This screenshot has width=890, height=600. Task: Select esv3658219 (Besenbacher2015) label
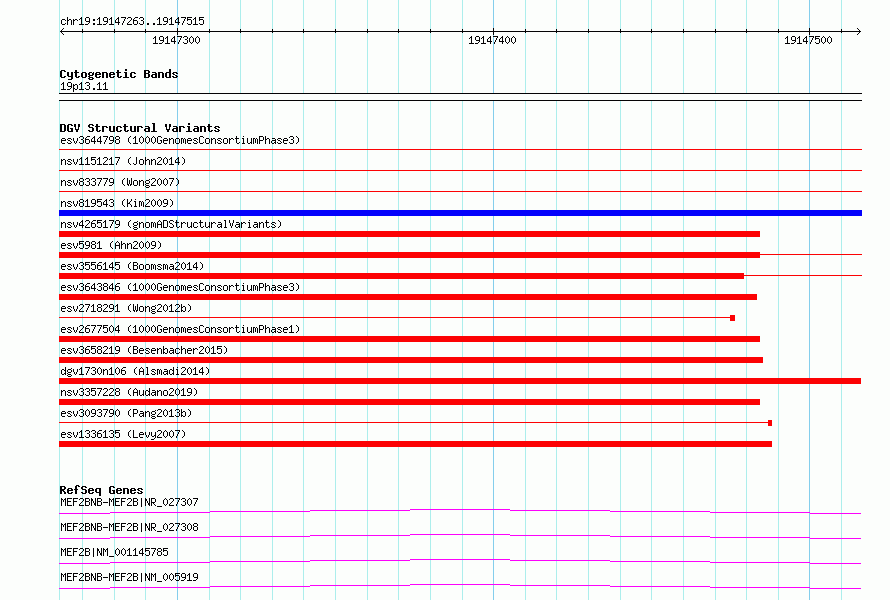tap(144, 350)
